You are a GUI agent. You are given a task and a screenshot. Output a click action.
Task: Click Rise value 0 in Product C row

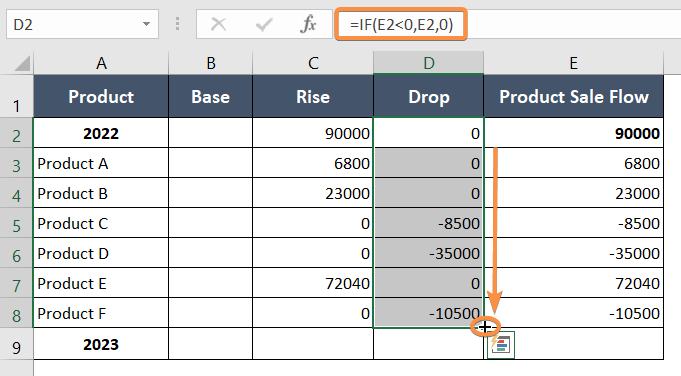(x=313, y=223)
